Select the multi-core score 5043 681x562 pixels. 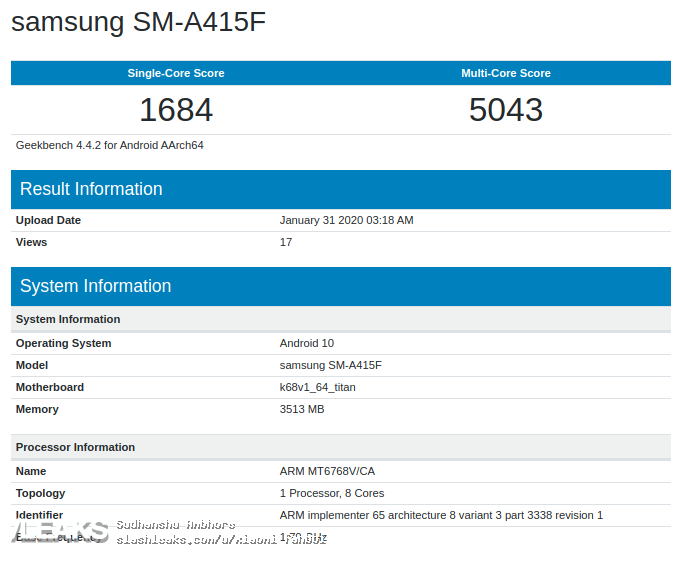pyautogui.click(x=506, y=109)
